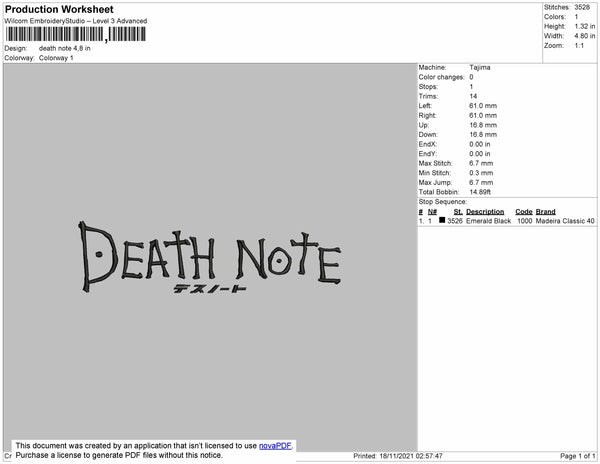Select the Madeira Classic 40 brand cell
The height and width of the screenshot is (464, 600).
click(565, 221)
